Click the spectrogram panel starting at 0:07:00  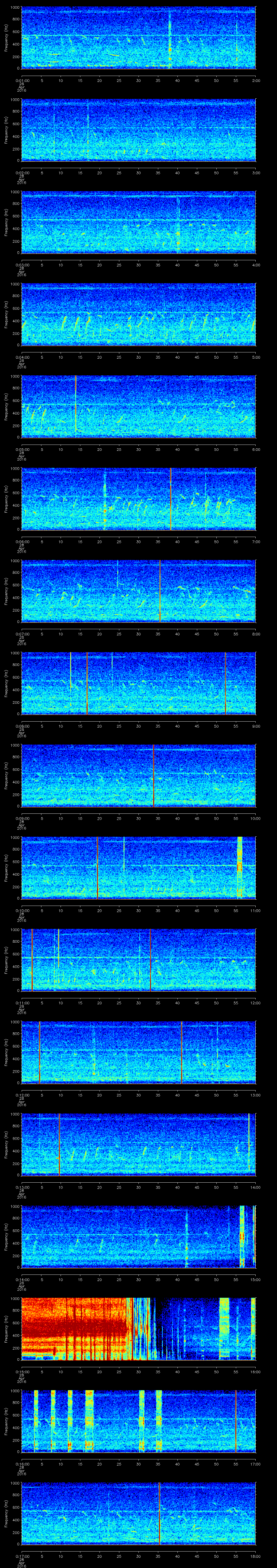click(x=139, y=591)
